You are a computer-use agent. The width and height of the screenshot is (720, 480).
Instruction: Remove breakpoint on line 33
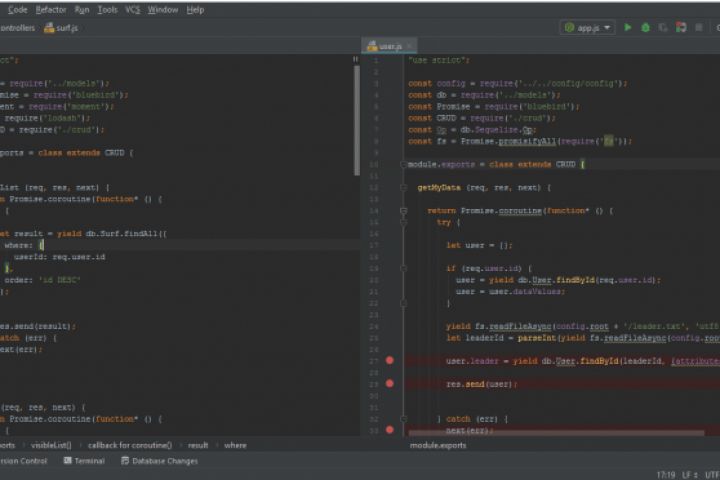389,430
